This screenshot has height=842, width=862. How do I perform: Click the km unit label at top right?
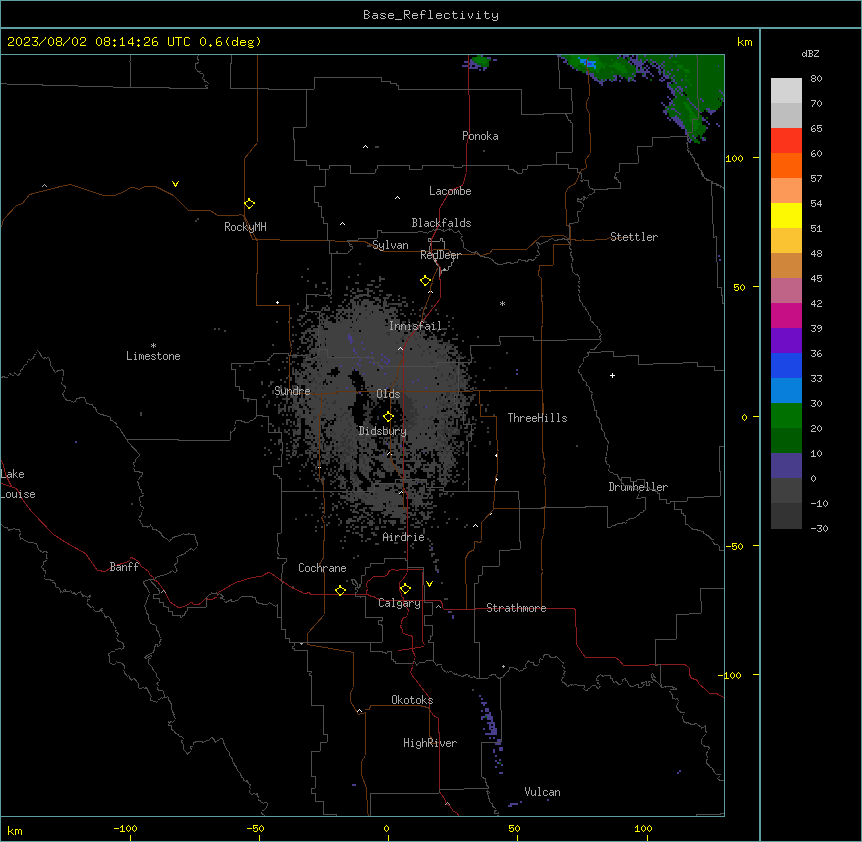744,42
